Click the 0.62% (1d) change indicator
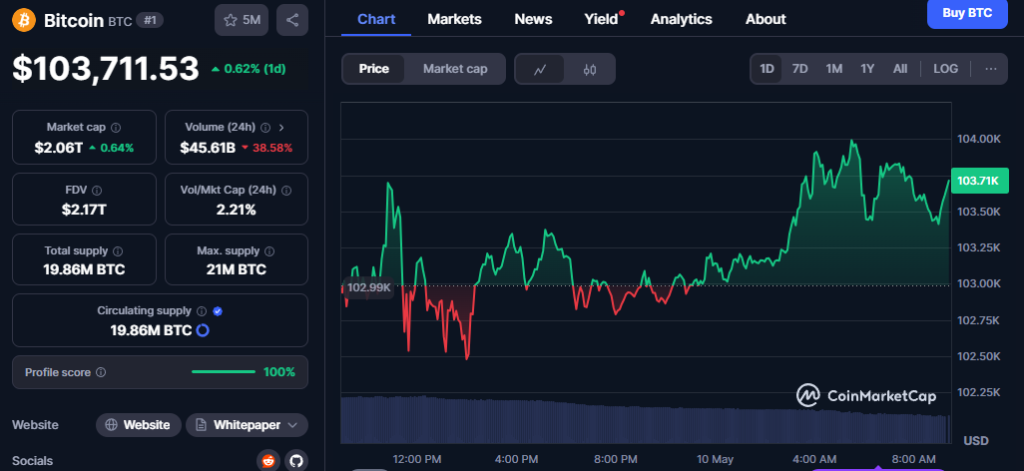Image resolution: width=1024 pixels, height=471 pixels. pos(248,69)
